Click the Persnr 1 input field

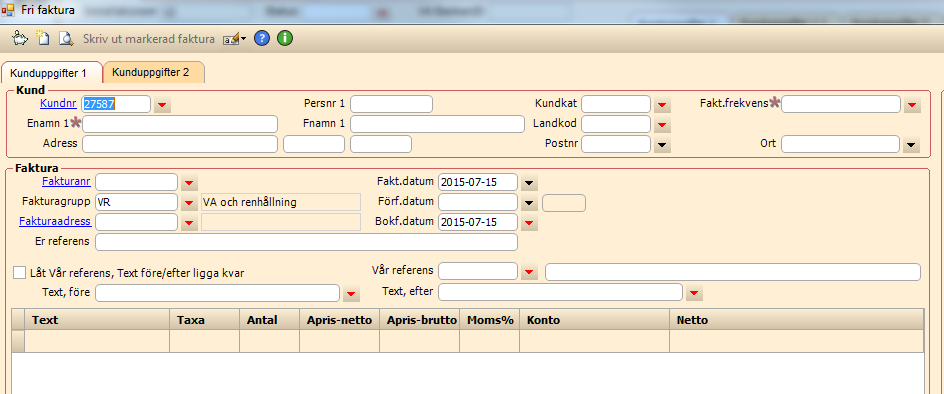pos(391,104)
